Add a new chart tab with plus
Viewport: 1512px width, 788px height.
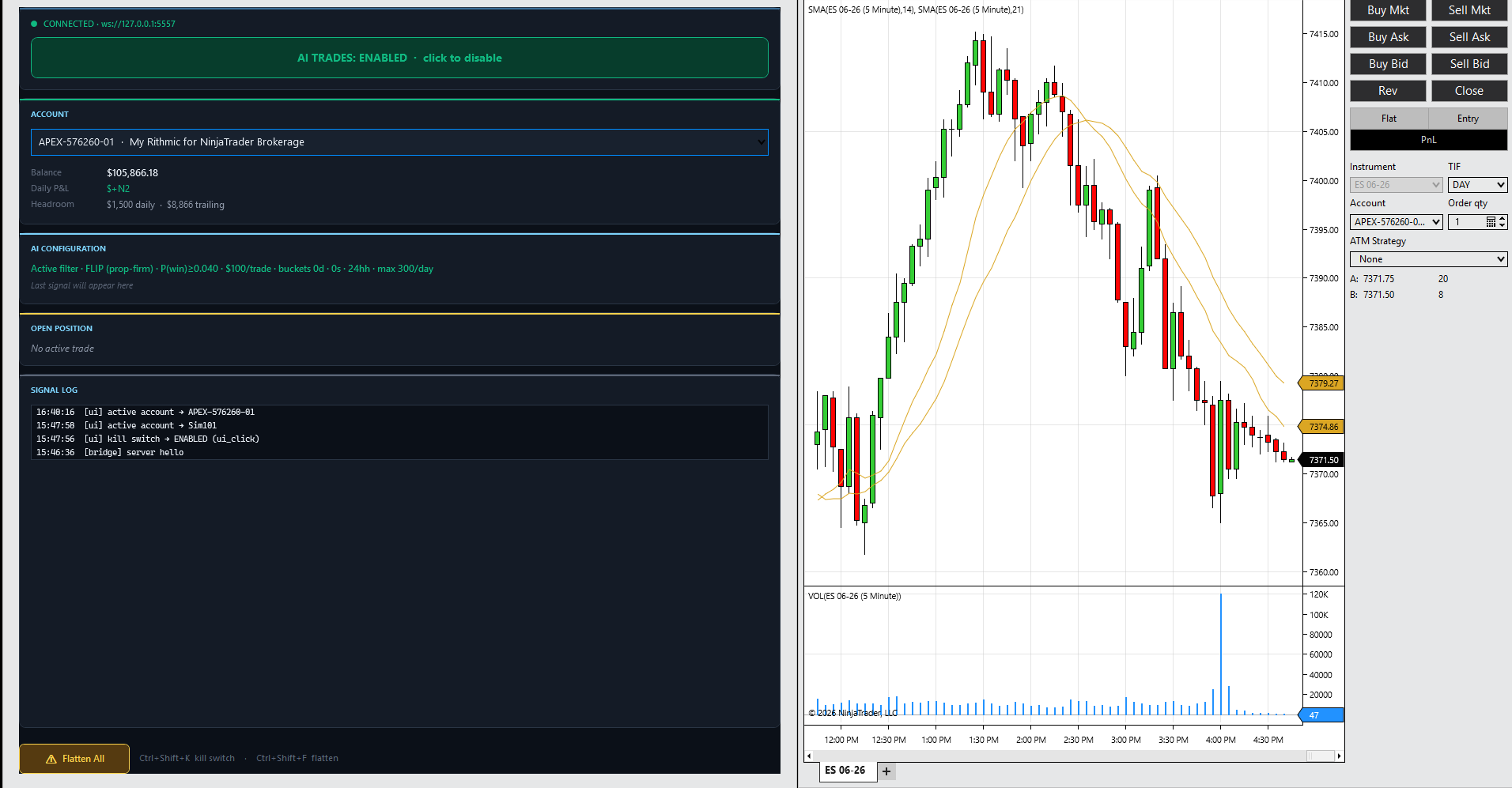[886, 771]
